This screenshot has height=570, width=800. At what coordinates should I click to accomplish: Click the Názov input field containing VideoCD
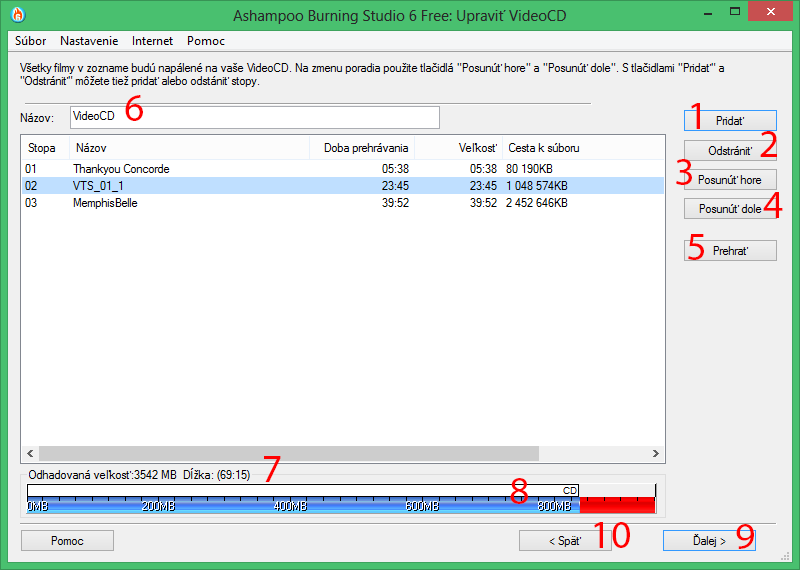[255, 117]
